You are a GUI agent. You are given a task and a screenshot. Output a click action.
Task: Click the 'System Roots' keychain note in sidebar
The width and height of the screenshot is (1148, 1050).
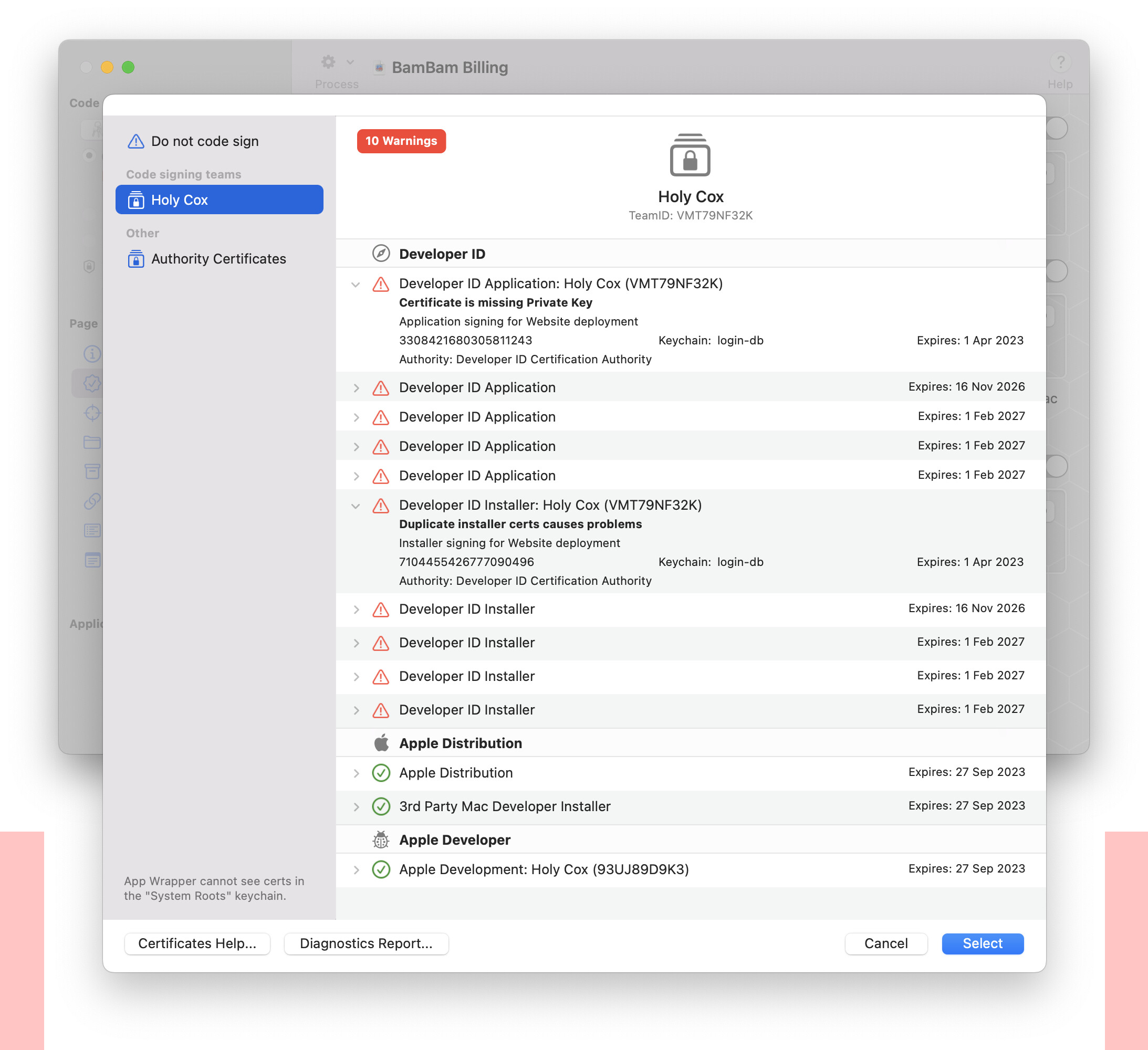(214, 888)
